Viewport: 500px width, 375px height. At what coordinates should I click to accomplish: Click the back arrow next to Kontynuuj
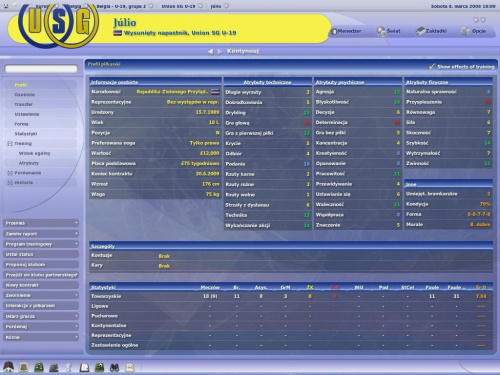tap(210, 52)
